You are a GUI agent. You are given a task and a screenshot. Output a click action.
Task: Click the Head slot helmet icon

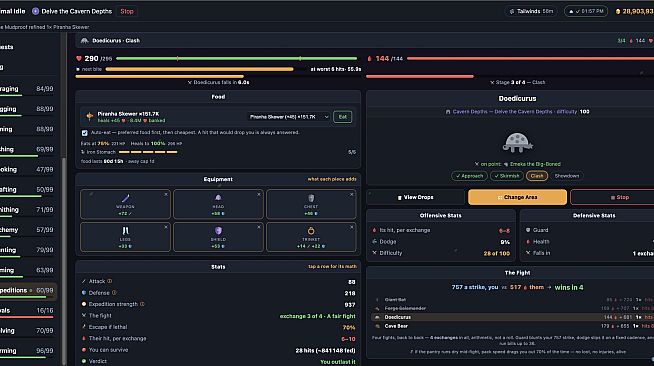[x=218, y=198]
